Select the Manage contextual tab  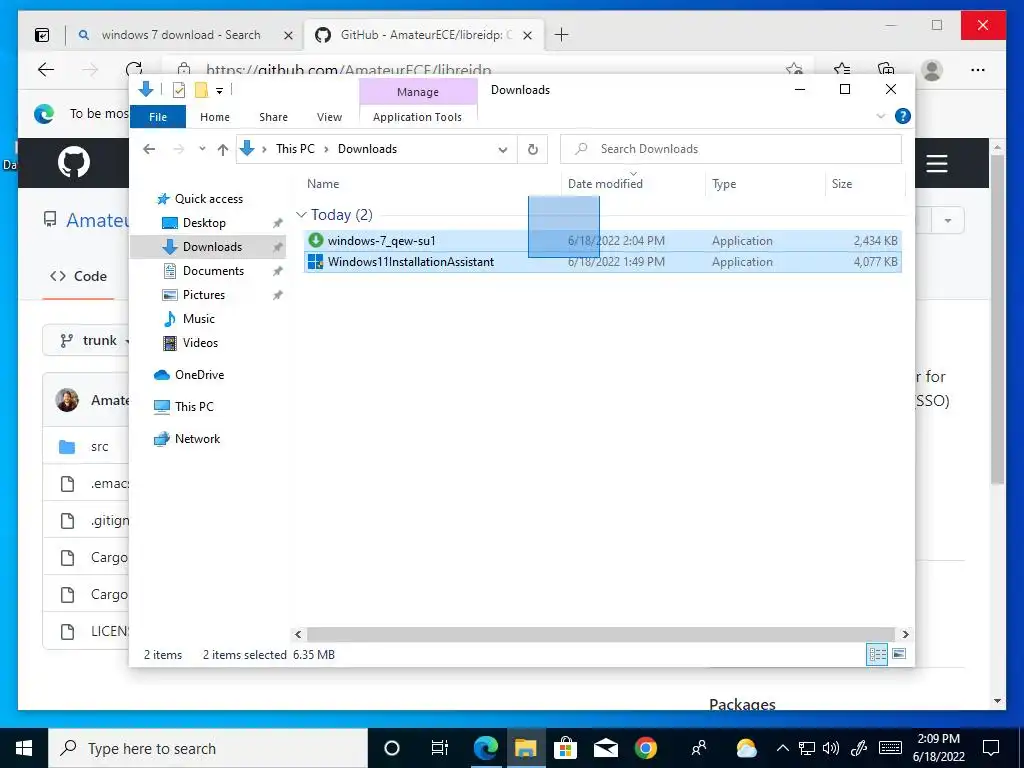[x=418, y=92]
